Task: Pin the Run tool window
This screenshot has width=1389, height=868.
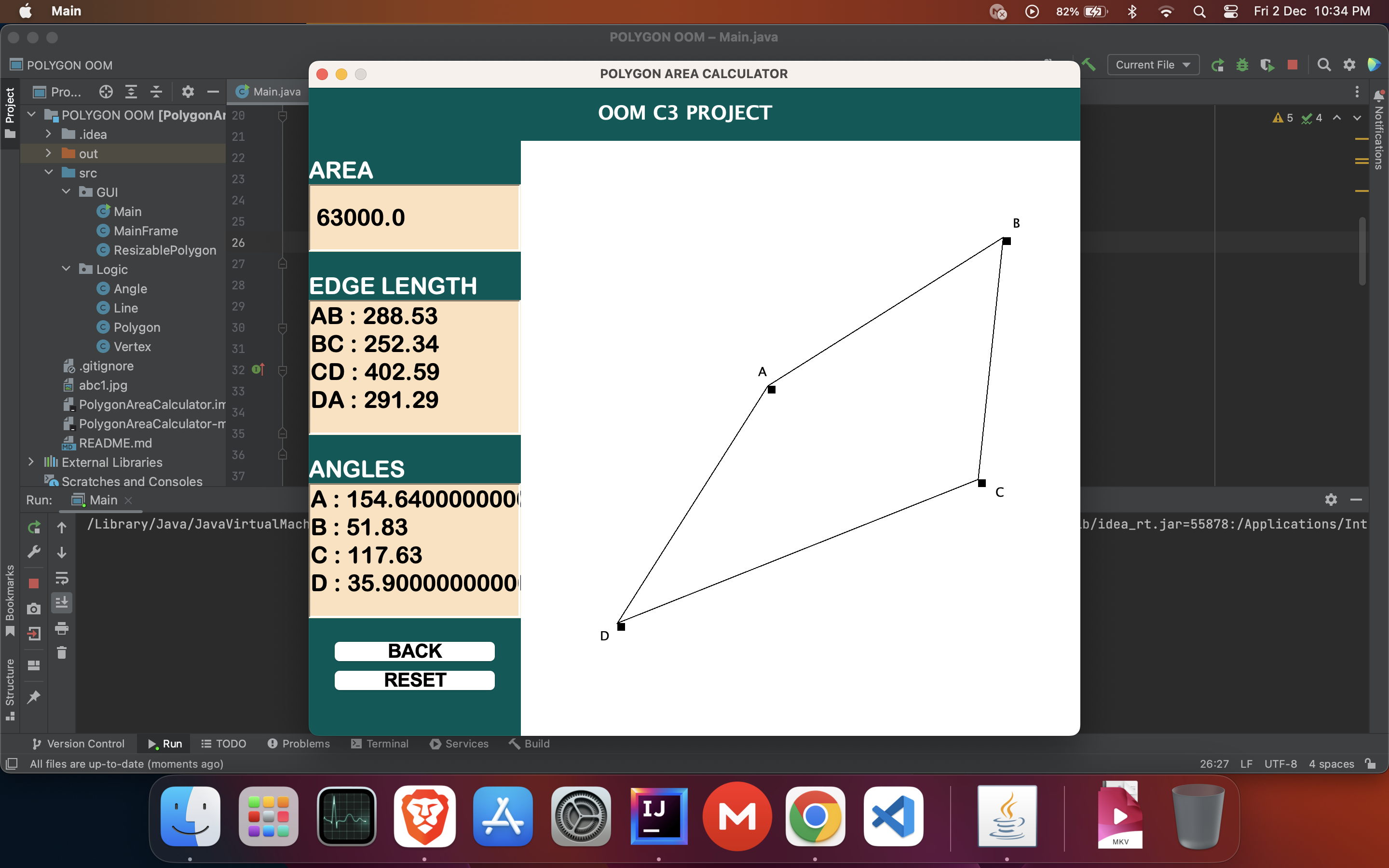Action: coord(34,697)
